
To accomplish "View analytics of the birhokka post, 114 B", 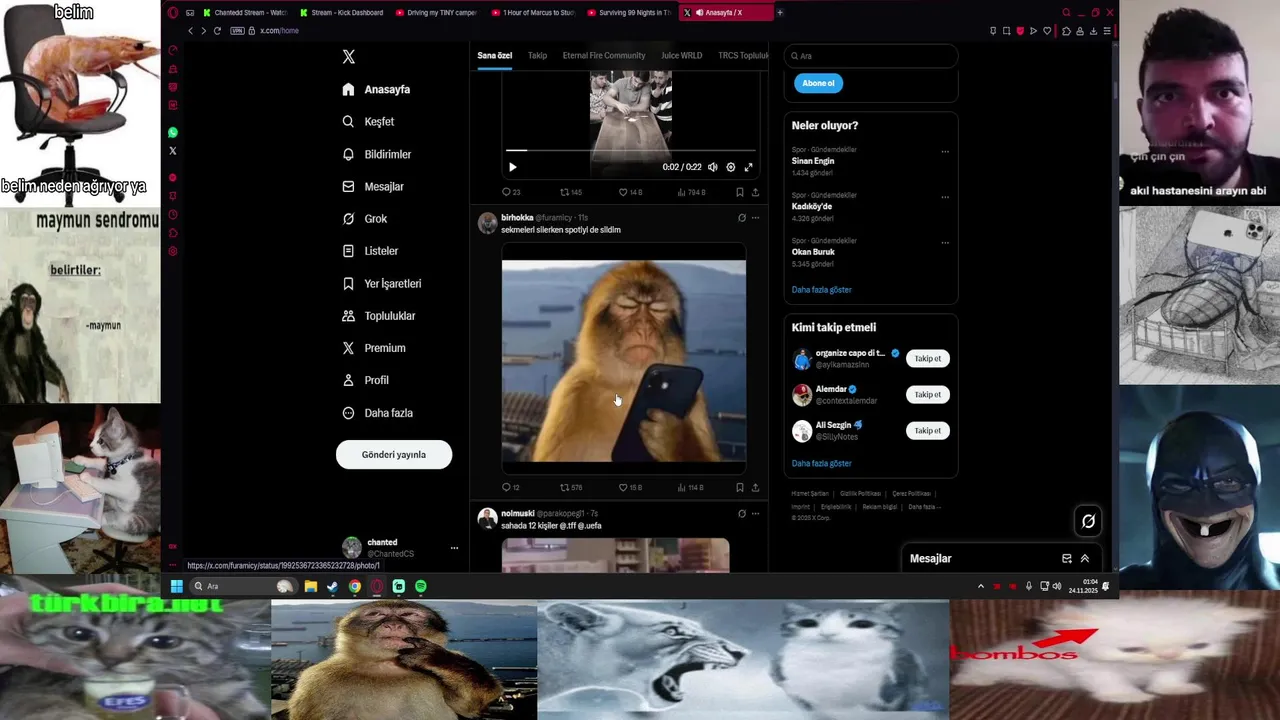I will tap(691, 488).
